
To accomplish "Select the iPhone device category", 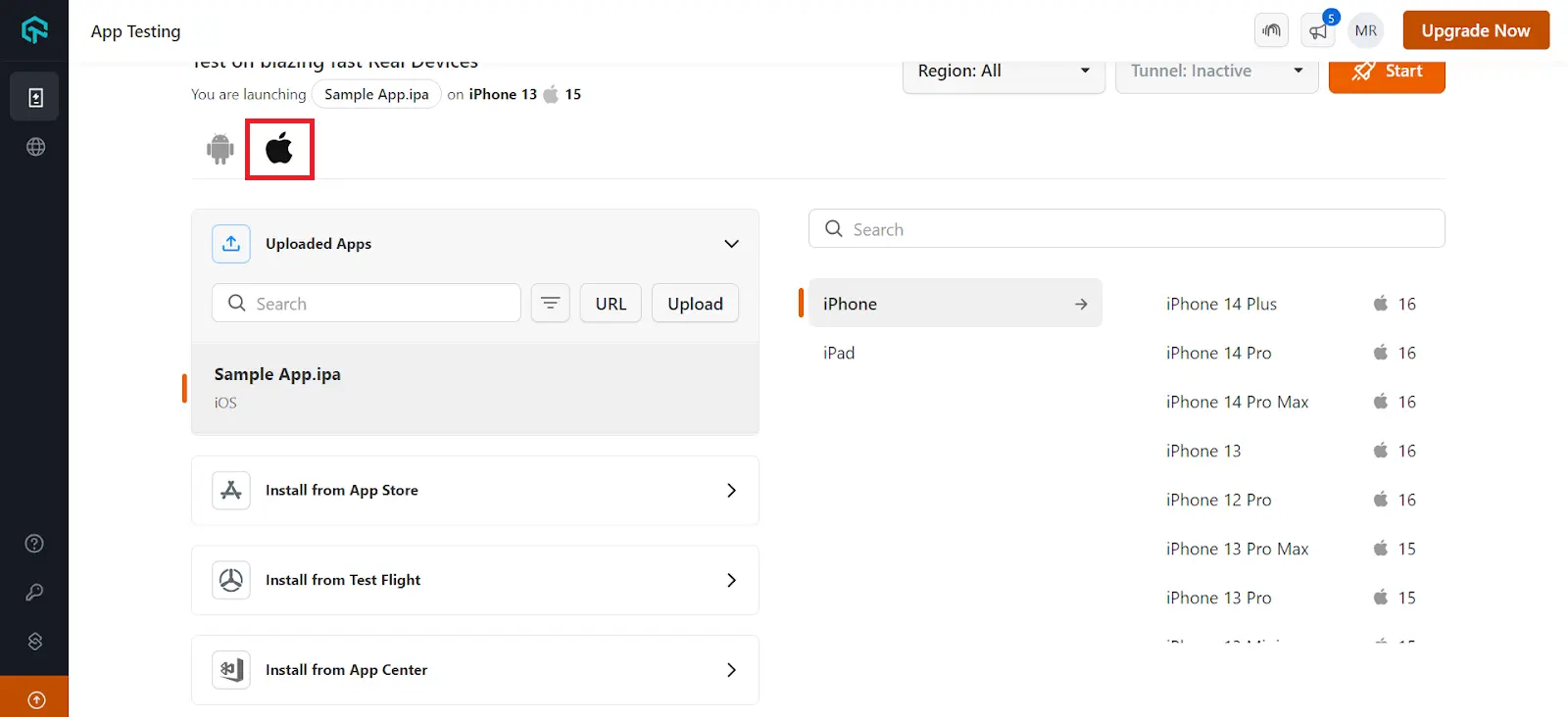I will pyautogui.click(x=955, y=304).
